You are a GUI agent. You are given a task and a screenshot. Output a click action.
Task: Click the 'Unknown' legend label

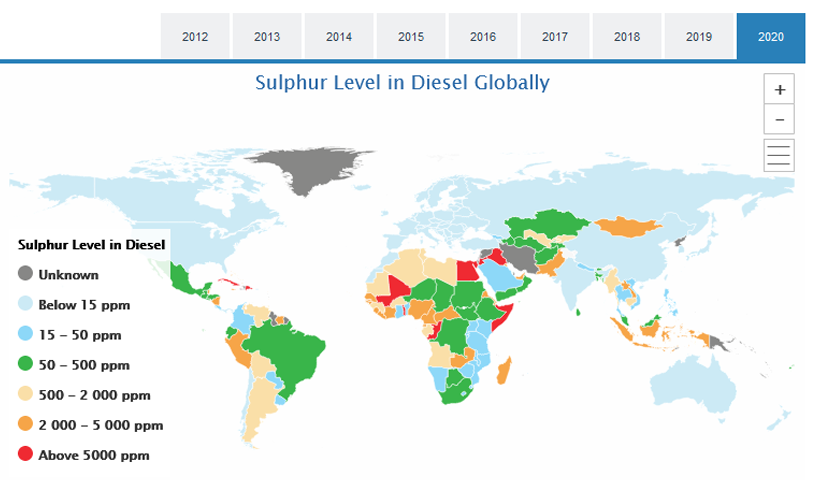[69, 275]
